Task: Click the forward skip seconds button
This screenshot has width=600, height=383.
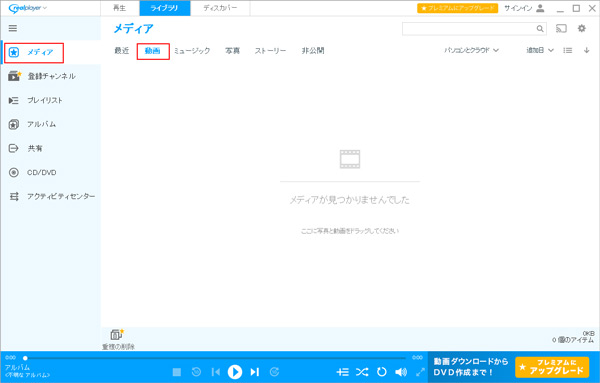Action: click(x=274, y=372)
